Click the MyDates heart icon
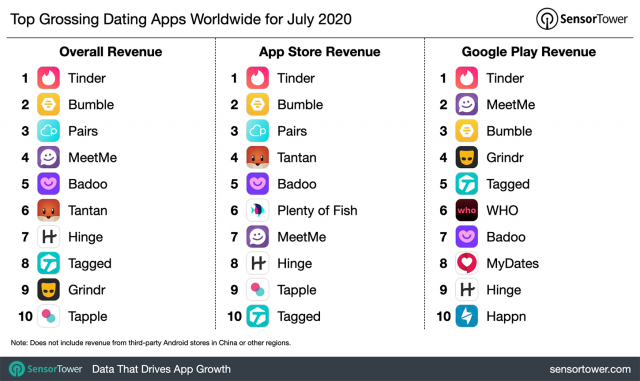 (x=467, y=263)
